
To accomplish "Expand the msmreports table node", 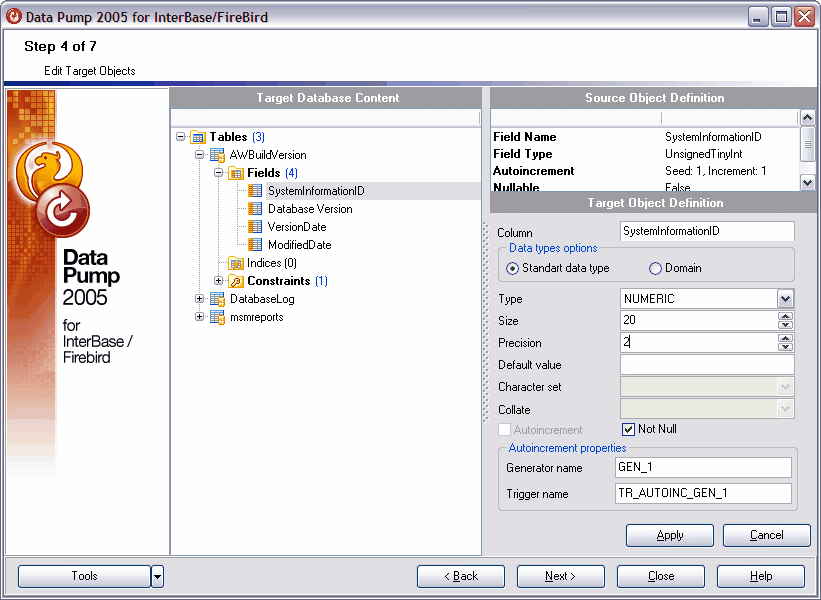I will [199, 316].
